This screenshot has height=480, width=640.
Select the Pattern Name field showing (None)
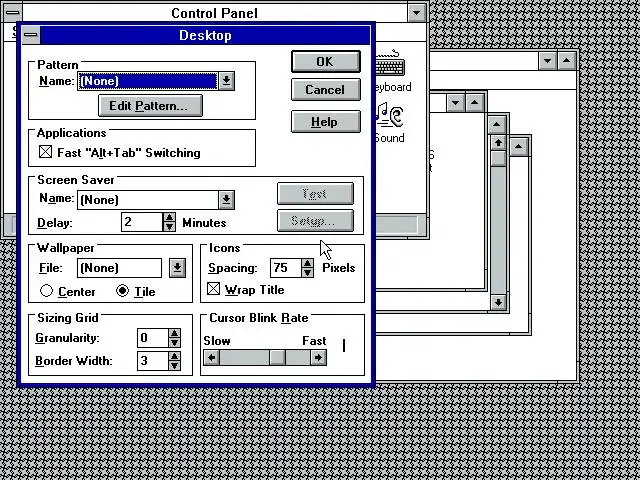(148, 81)
